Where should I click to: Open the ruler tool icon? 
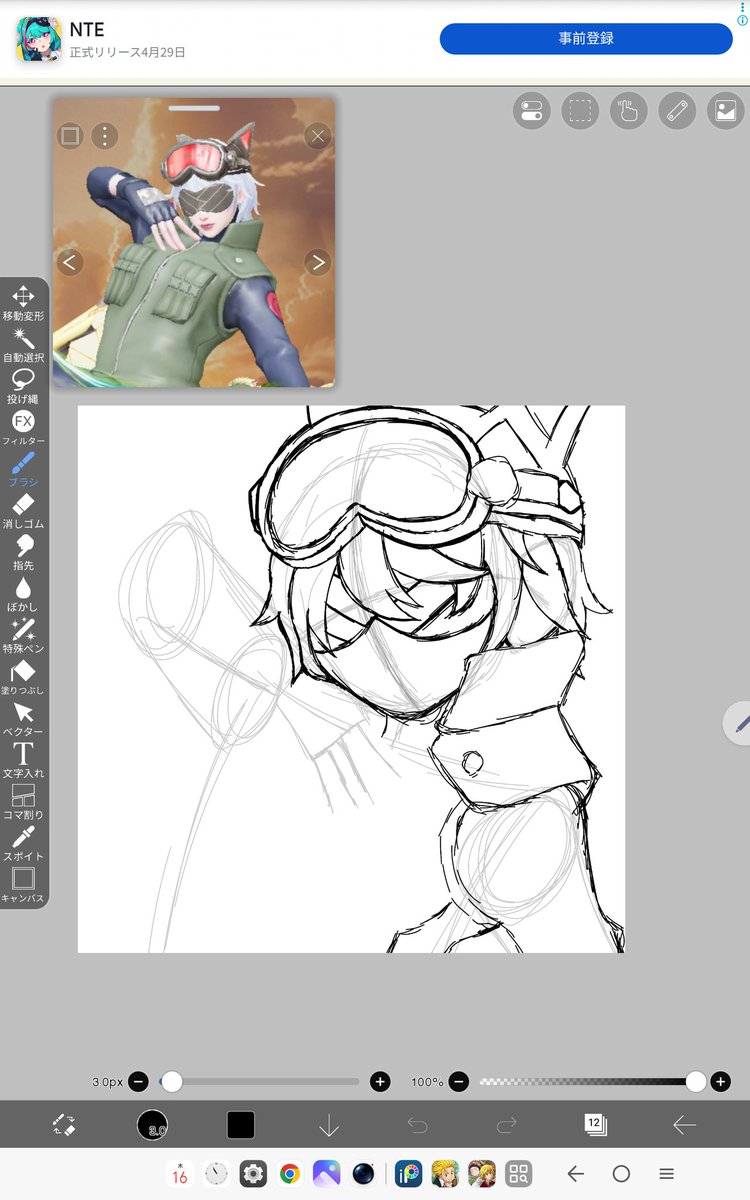677,110
